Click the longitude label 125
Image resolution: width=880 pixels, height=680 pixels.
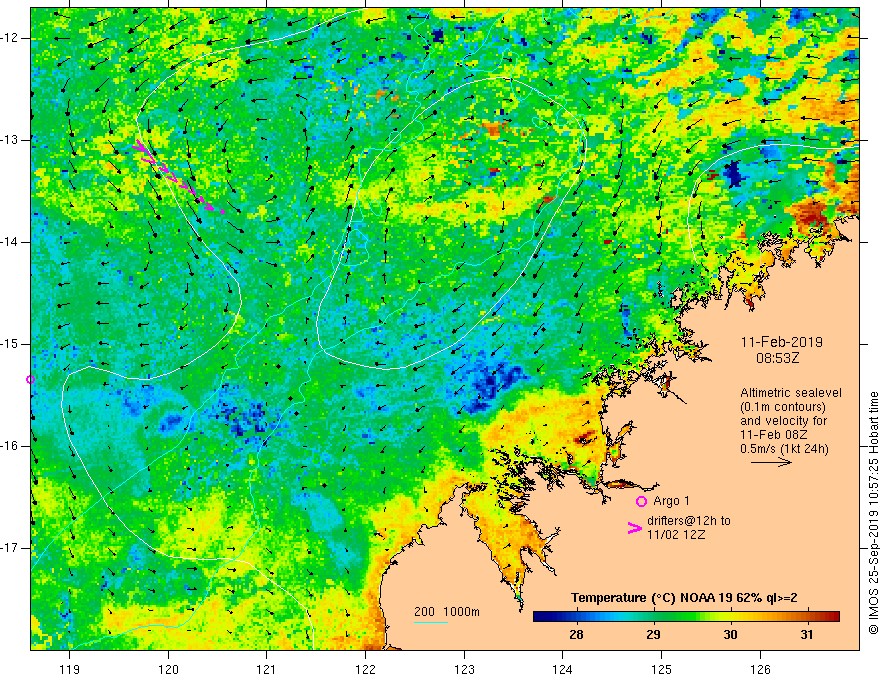pos(661,669)
